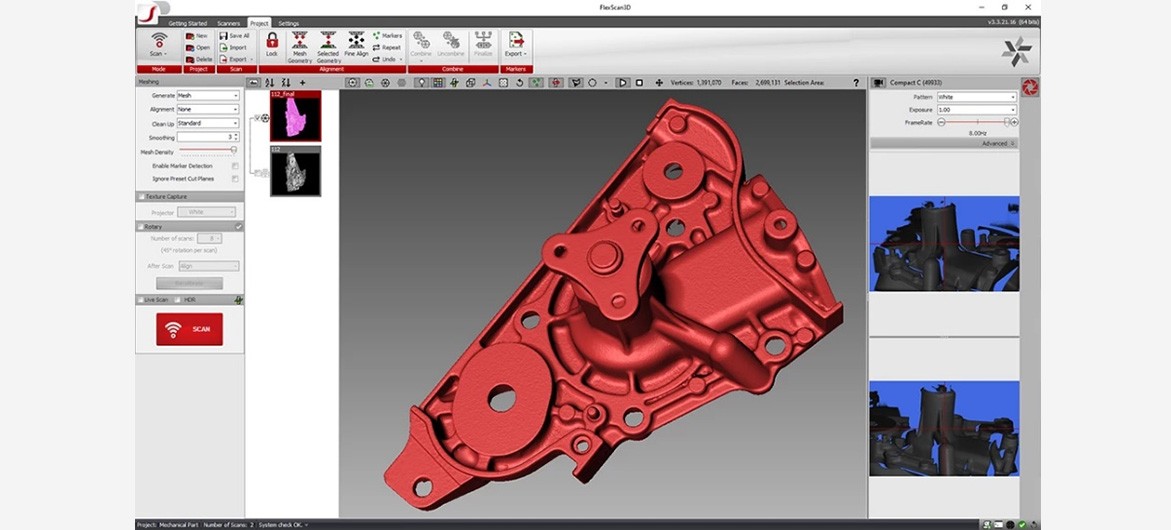Click the plus icon above scan list
The height and width of the screenshot is (530, 1171).
point(303,83)
